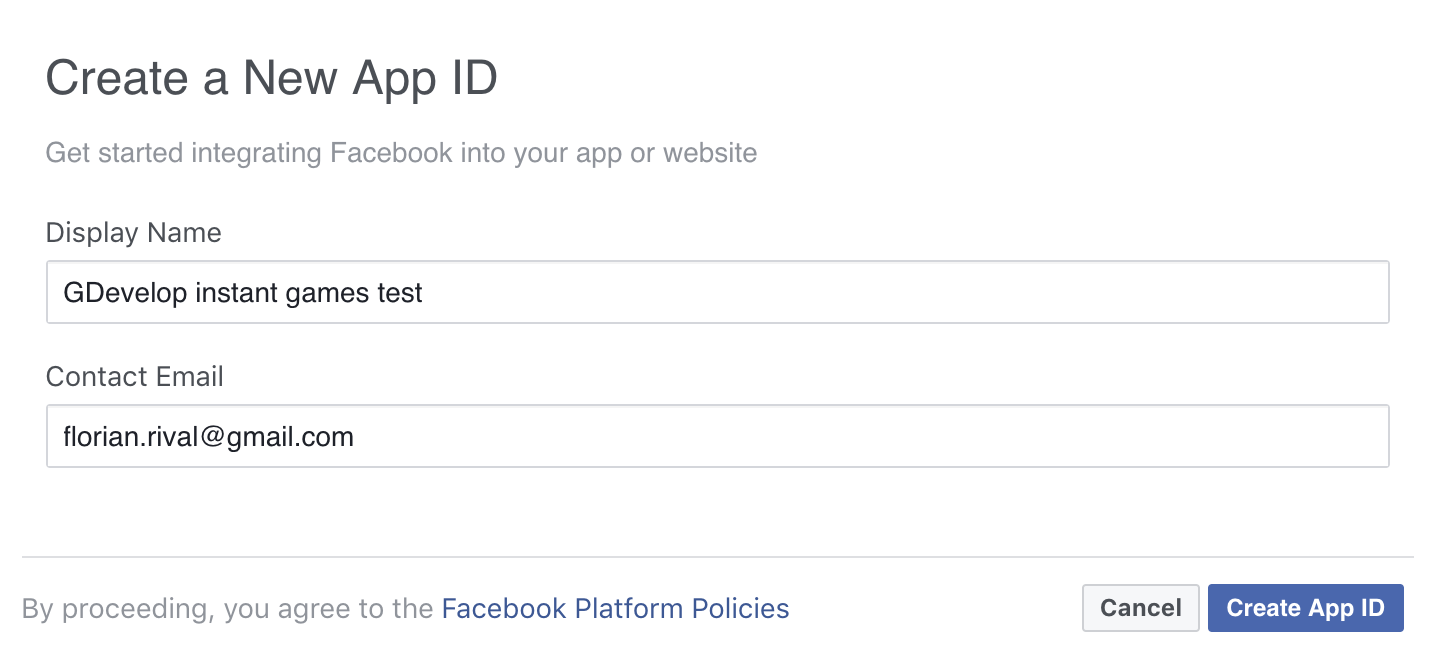Viewport: 1434px width, 654px height.
Task: Focus the Display Name input field
Action: [717, 293]
